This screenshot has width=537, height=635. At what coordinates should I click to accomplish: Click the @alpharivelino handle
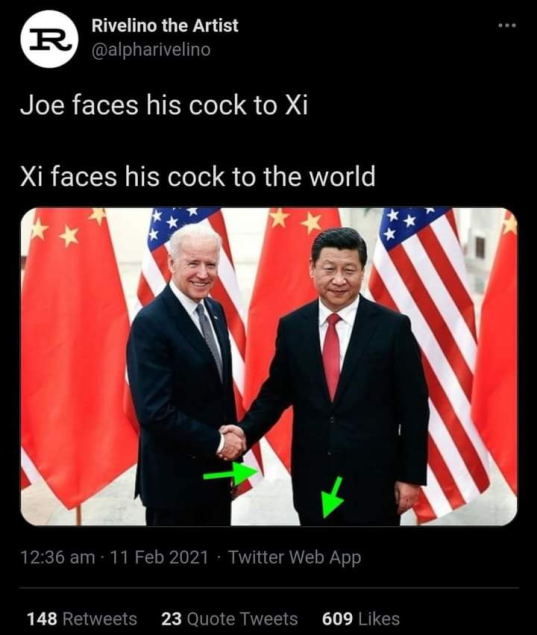(x=151, y=50)
